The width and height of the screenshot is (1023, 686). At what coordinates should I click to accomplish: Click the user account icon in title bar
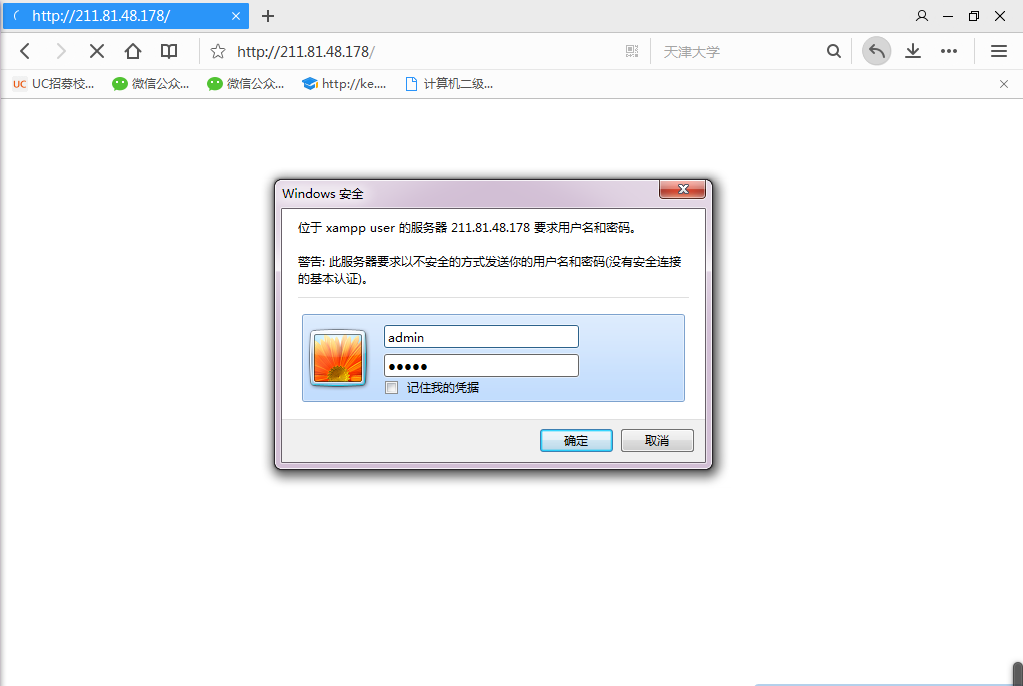pos(921,16)
